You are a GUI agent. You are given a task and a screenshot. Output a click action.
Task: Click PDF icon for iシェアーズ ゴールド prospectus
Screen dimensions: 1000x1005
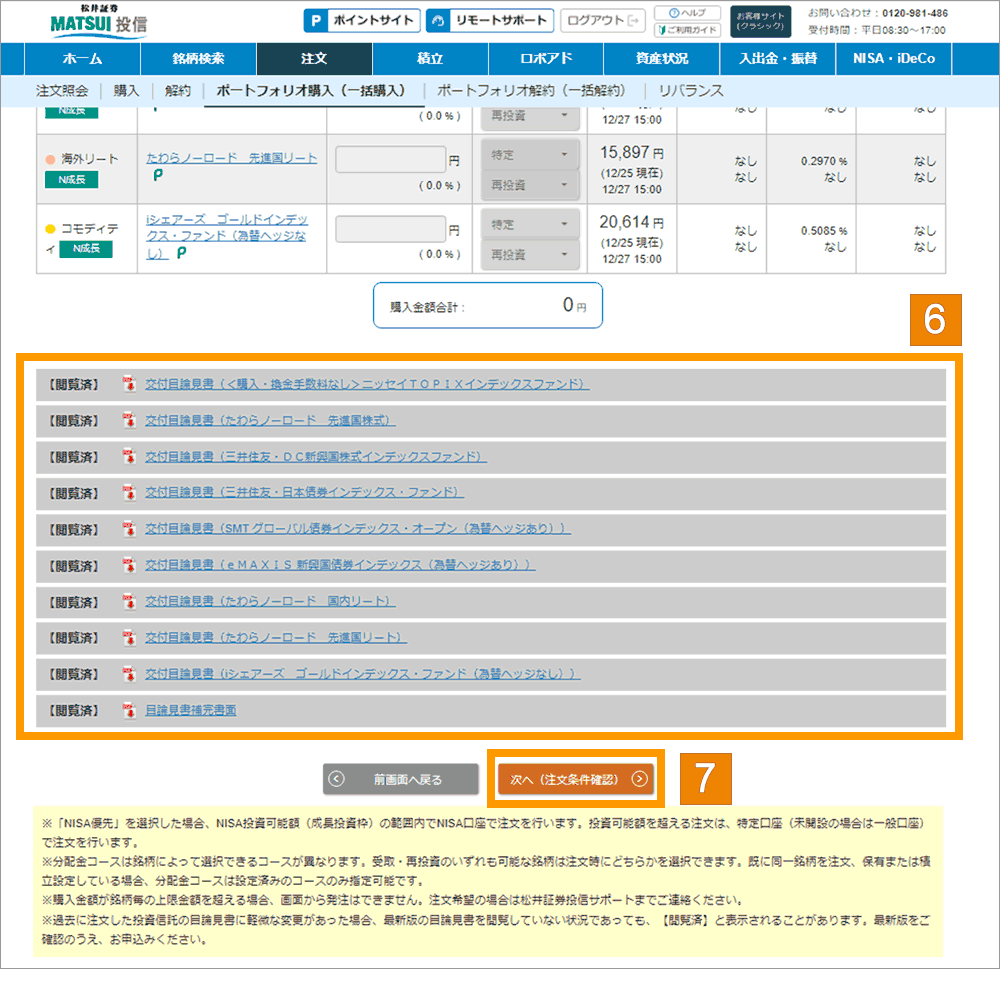(129, 674)
